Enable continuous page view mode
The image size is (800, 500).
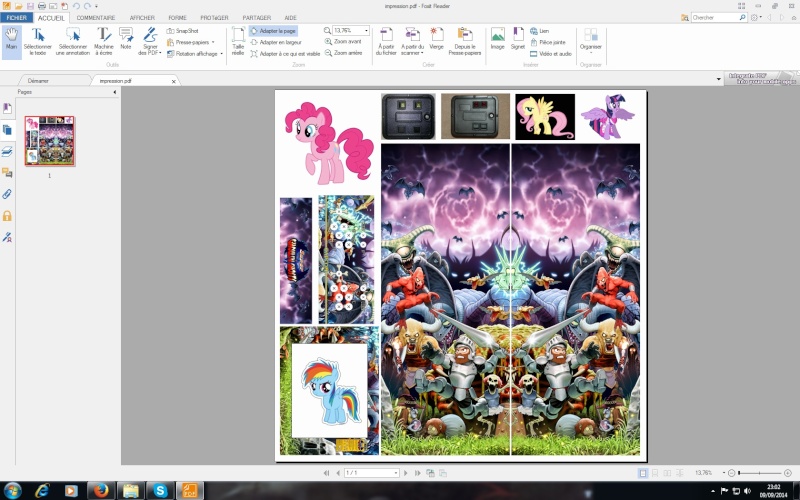pos(655,473)
